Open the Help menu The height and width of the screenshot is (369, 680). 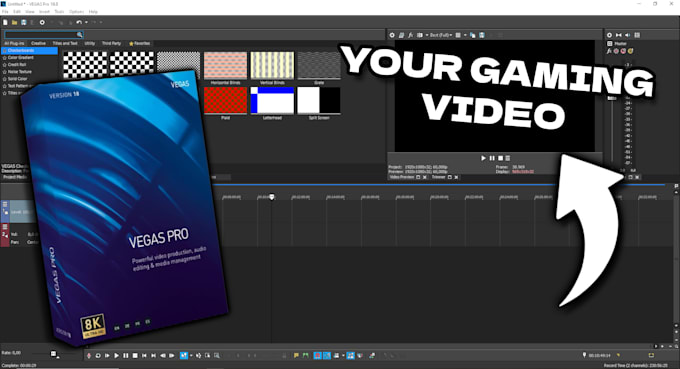tap(93, 12)
